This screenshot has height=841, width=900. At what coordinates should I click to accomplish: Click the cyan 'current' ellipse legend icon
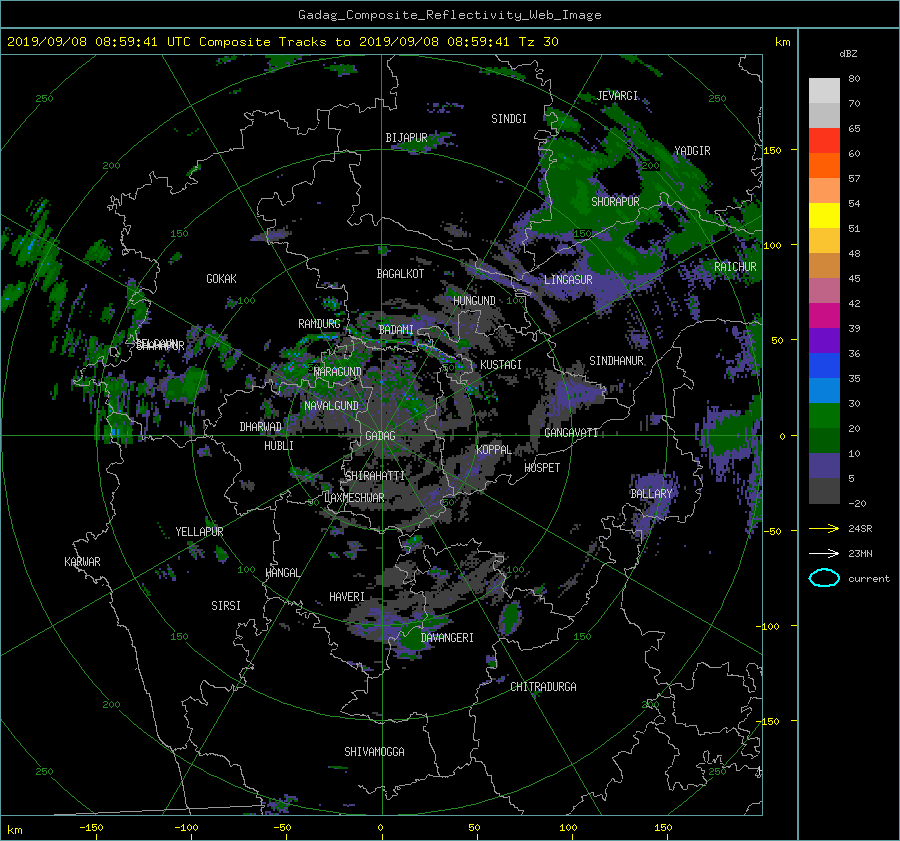pyautogui.click(x=824, y=578)
